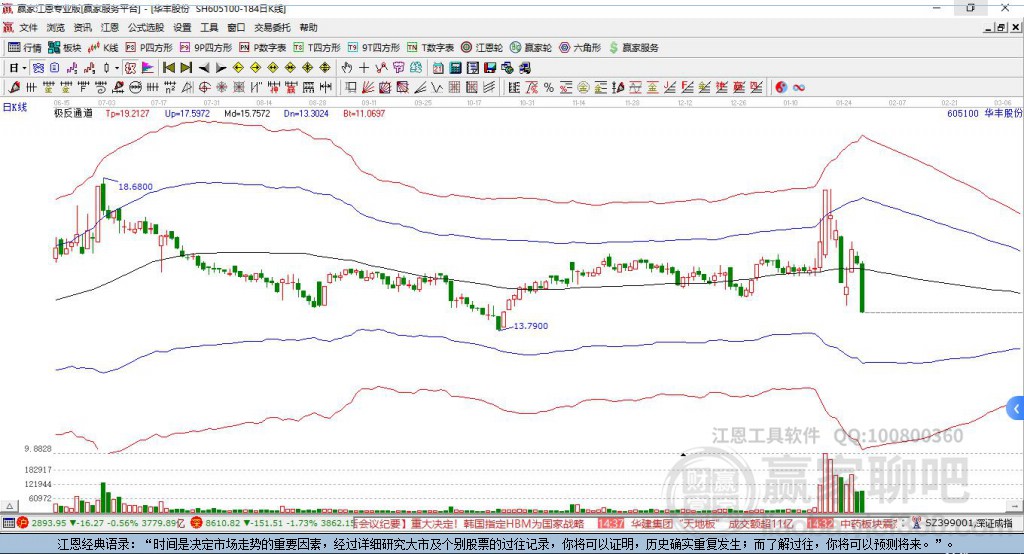Open the 江恩 menu
The height and width of the screenshot is (554, 1024).
tap(110, 27)
